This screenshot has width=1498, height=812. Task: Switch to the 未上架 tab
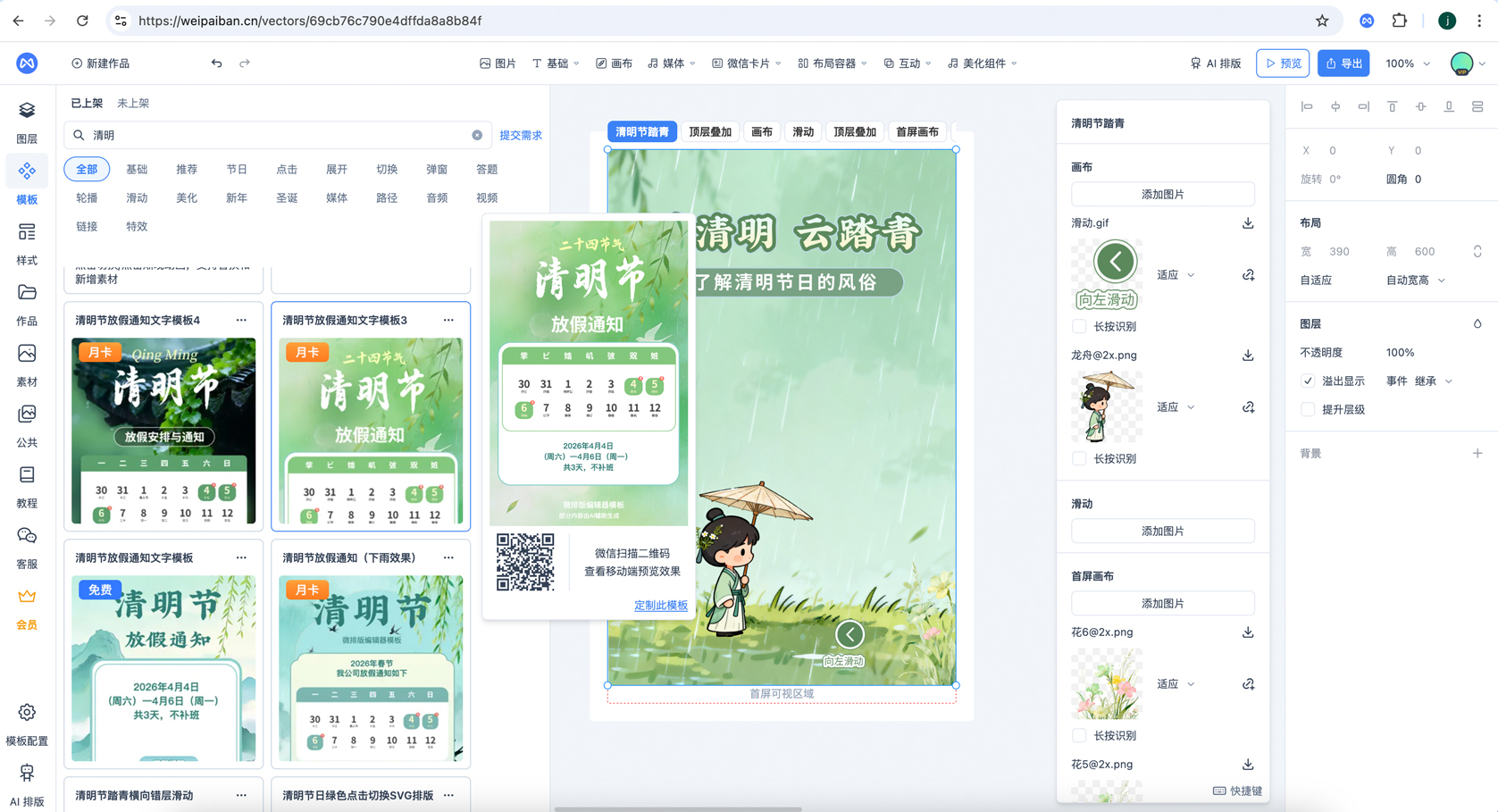point(133,104)
